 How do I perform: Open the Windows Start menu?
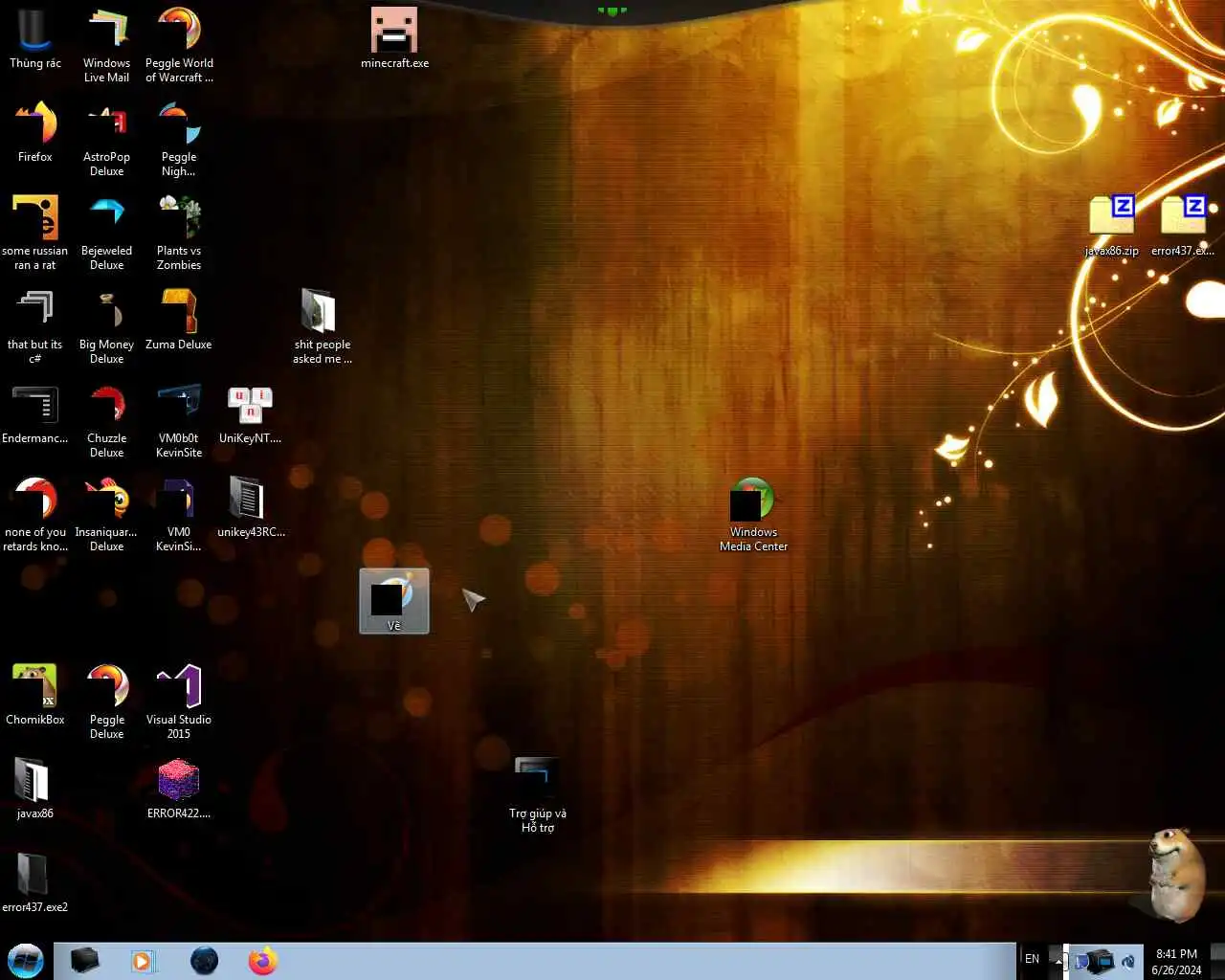(26, 961)
